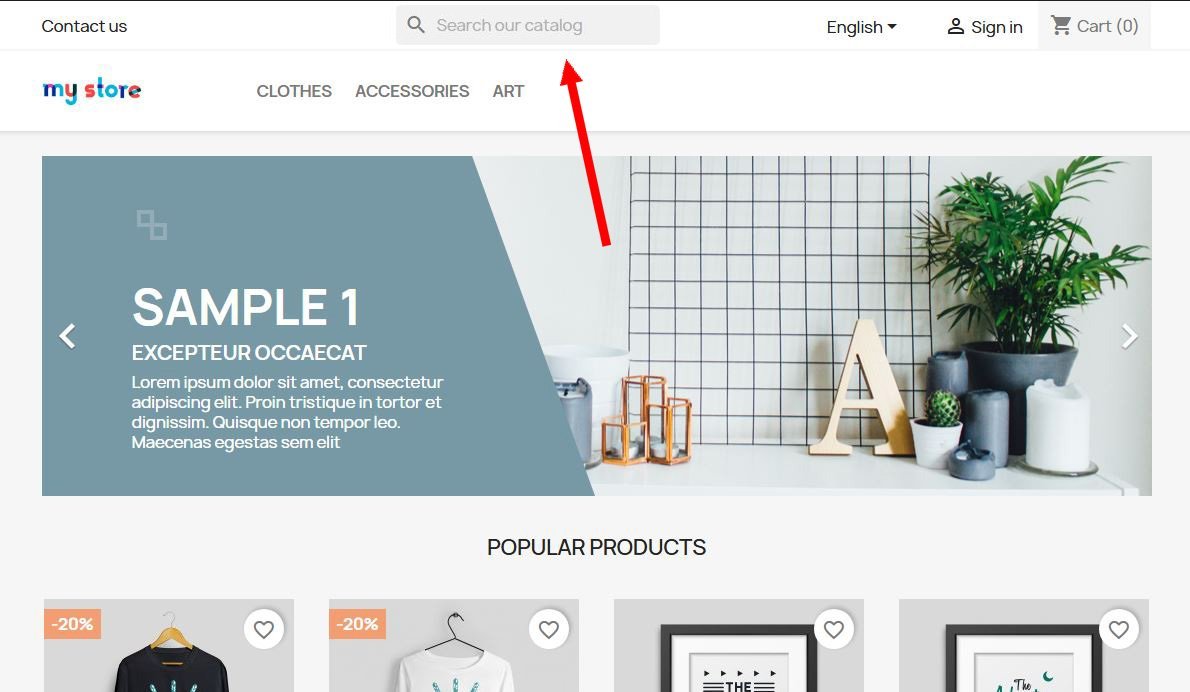Viewport: 1190px width, 692px height.
Task: Open the Sample 1 banner slide
Action: click(597, 326)
